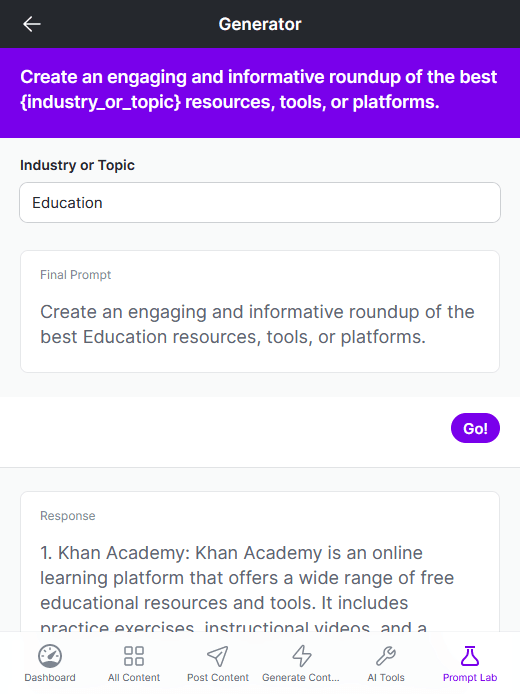Select the AI Tools wrench icon

tap(386, 655)
